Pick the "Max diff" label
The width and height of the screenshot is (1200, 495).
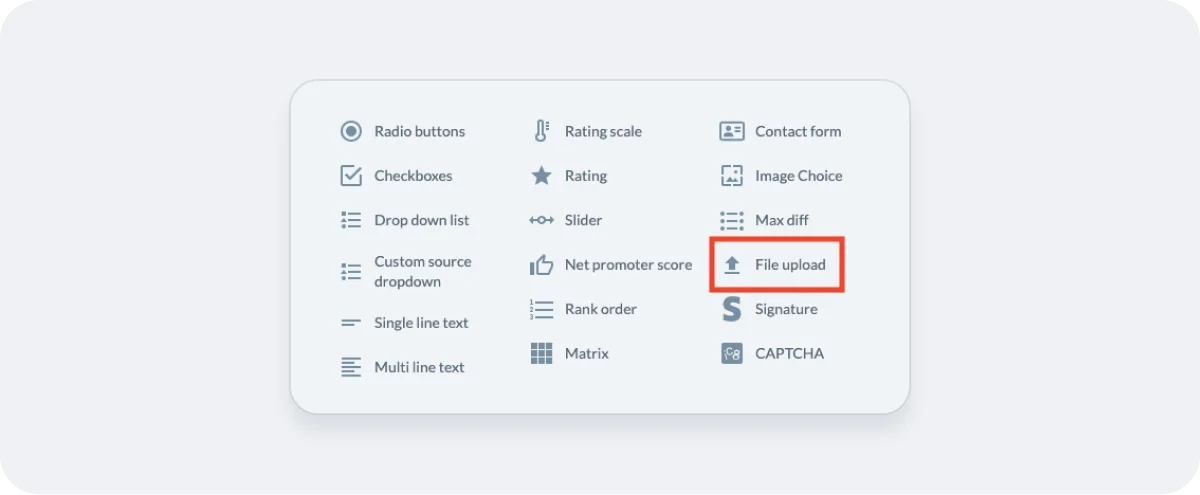(x=782, y=220)
